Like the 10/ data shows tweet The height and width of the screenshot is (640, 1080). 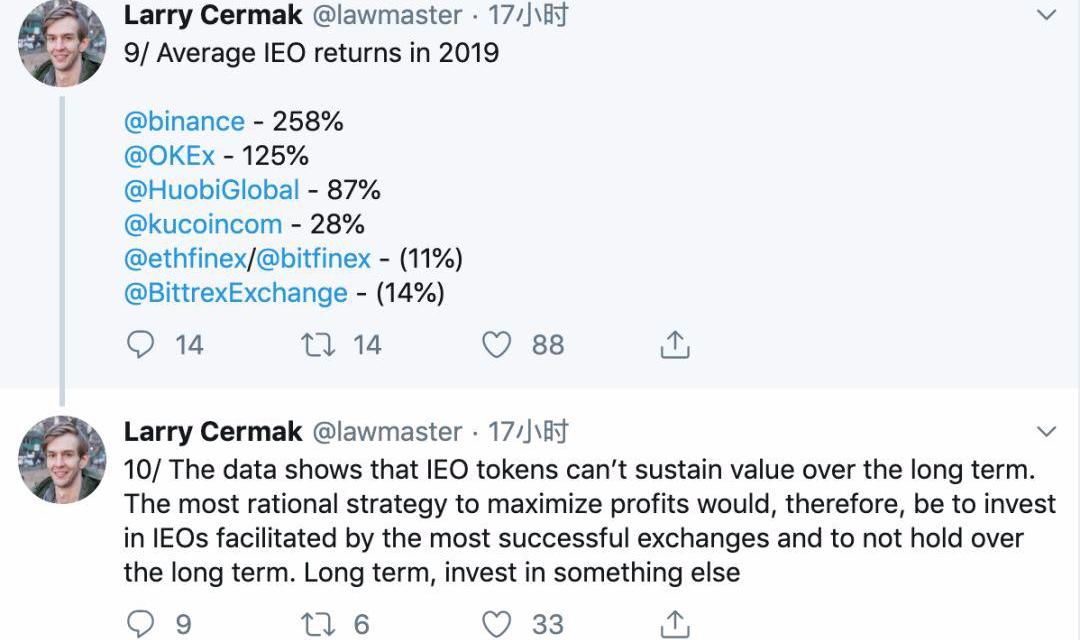[x=497, y=624]
